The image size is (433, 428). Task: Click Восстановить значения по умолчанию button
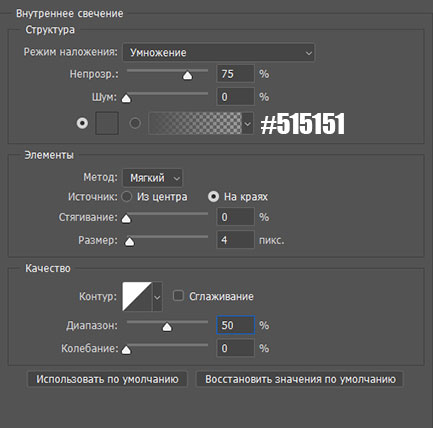point(300,379)
